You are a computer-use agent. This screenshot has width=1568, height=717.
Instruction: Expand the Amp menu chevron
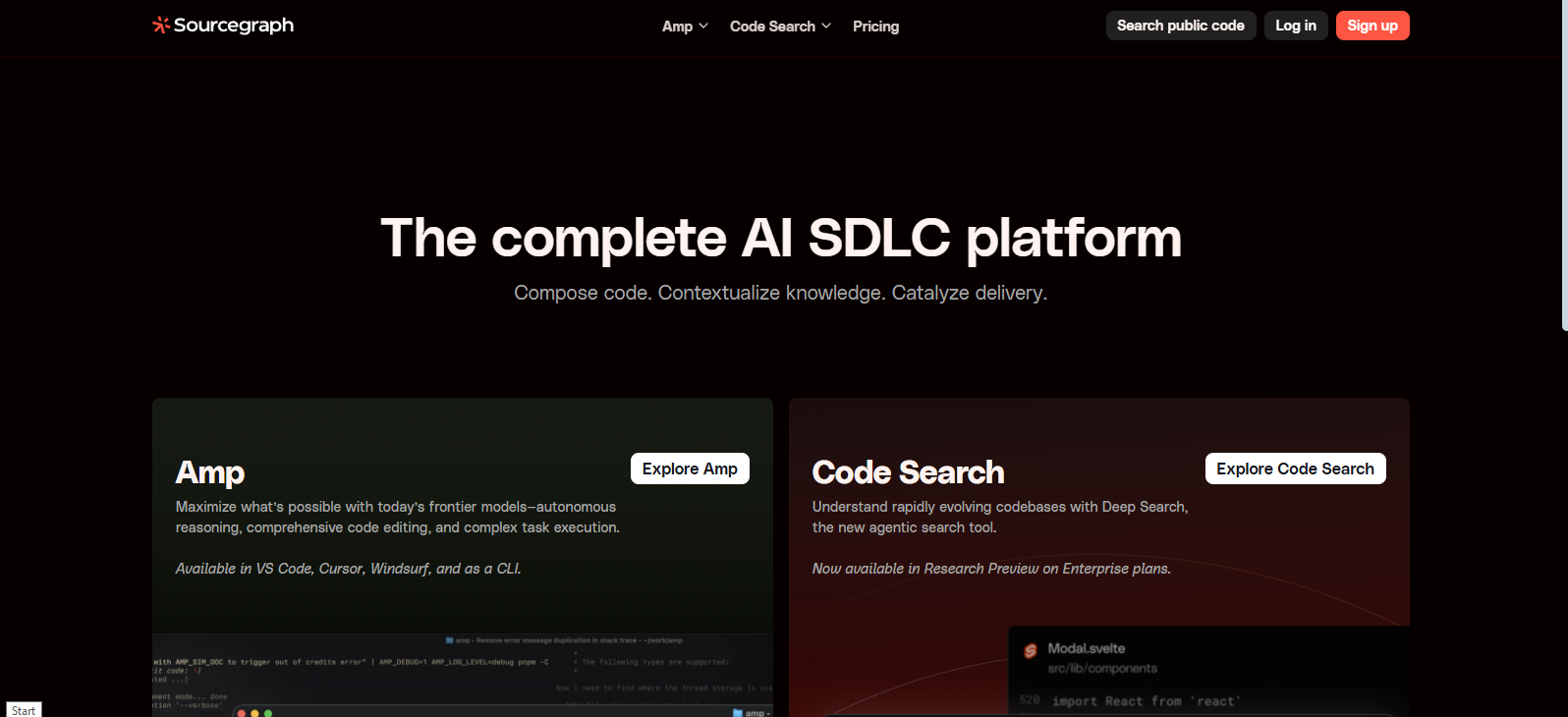click(703, 26)
